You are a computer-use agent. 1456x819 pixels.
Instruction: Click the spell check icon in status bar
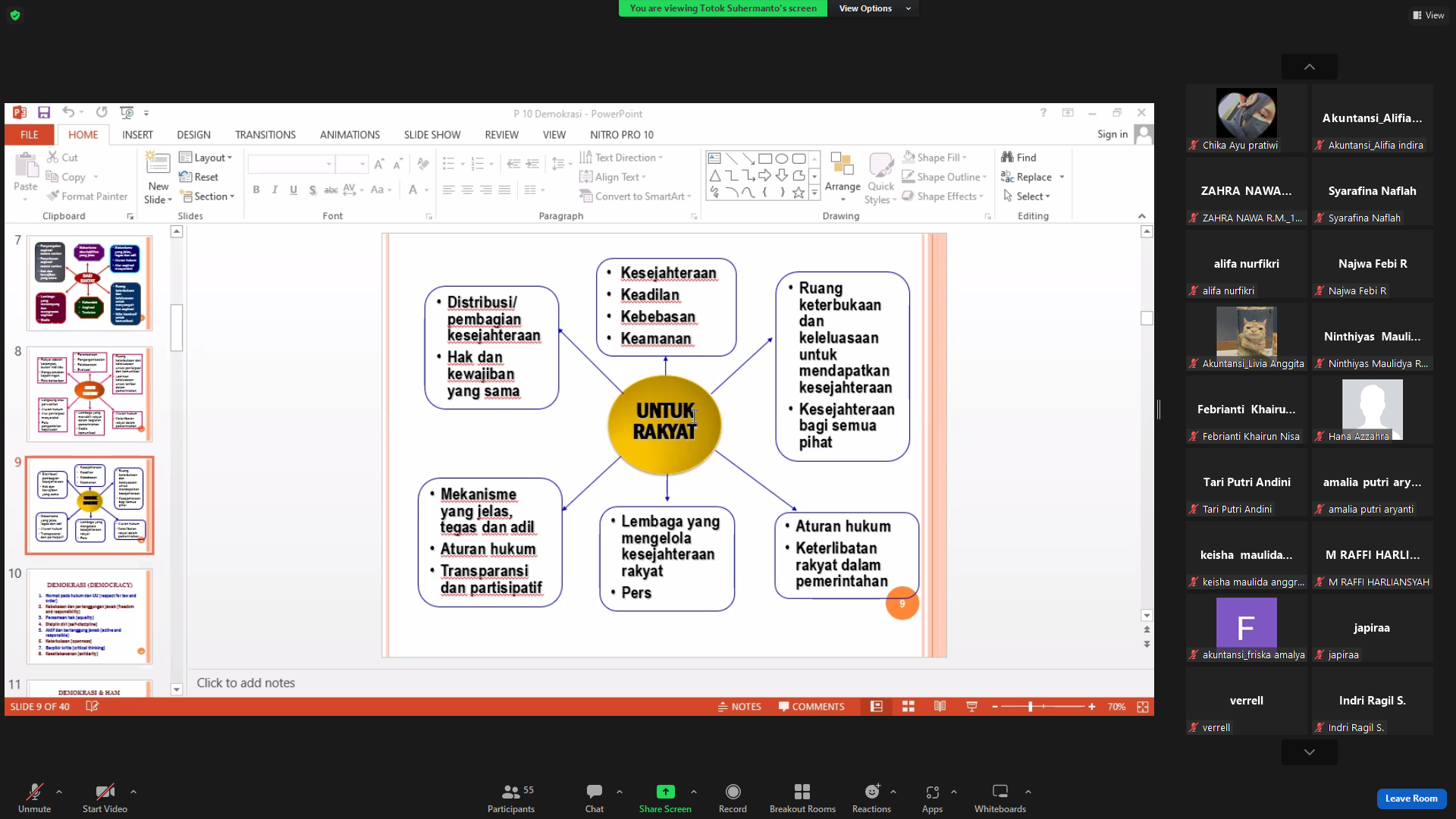click(x=92, y=707)
